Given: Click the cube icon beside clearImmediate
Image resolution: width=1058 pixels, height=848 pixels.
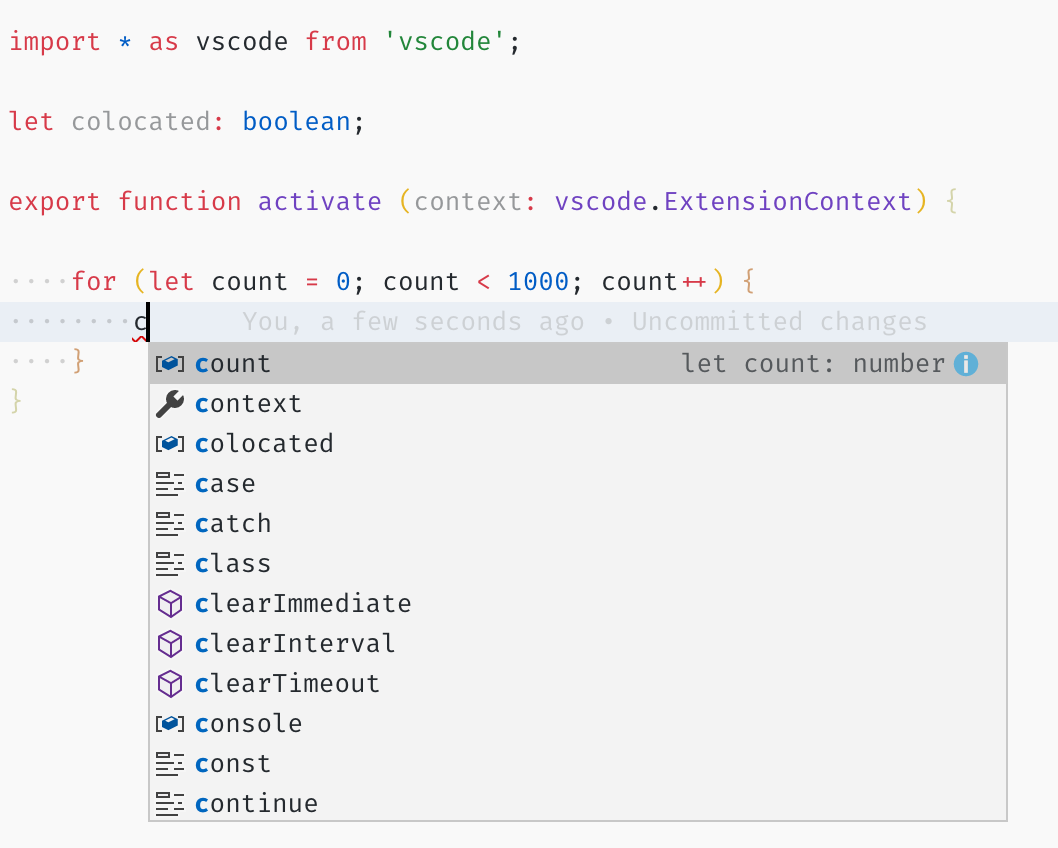Looking at the screenshot, I should click(170, 604).
